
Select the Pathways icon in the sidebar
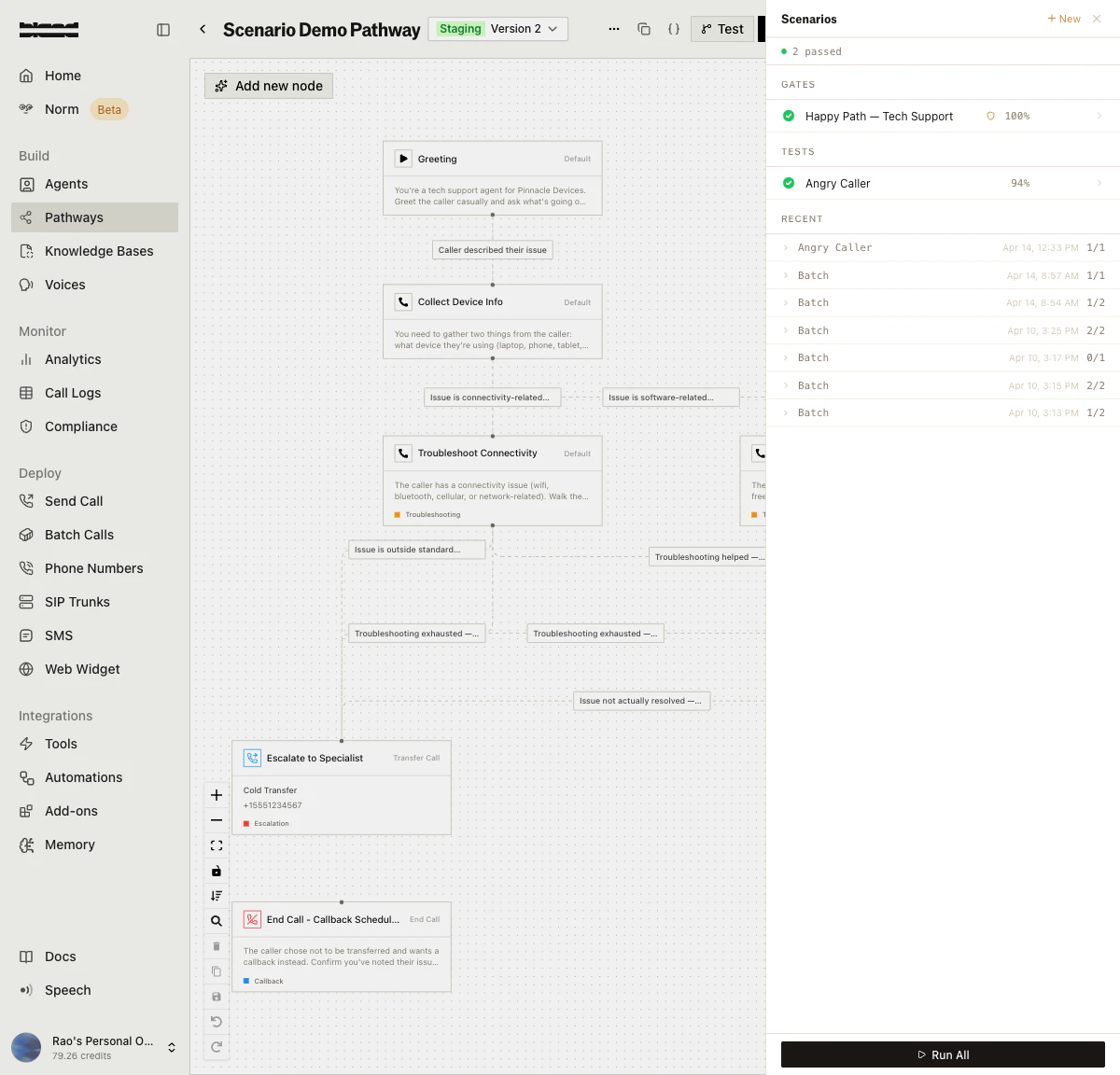pos(27,217)
